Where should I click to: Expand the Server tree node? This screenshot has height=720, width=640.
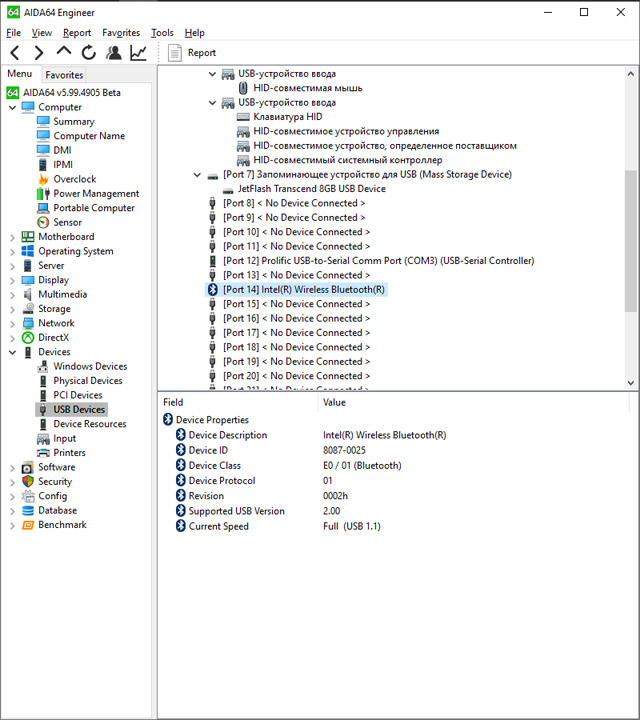point(12,266)
